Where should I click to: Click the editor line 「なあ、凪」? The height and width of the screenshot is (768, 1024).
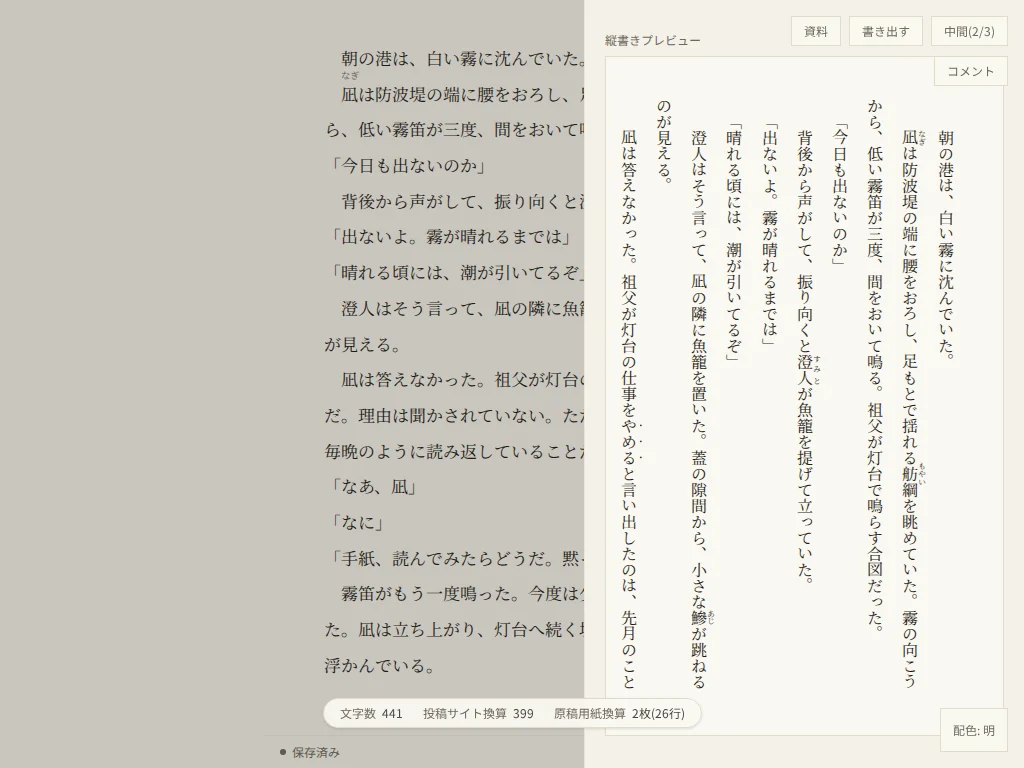coord(372,487)
